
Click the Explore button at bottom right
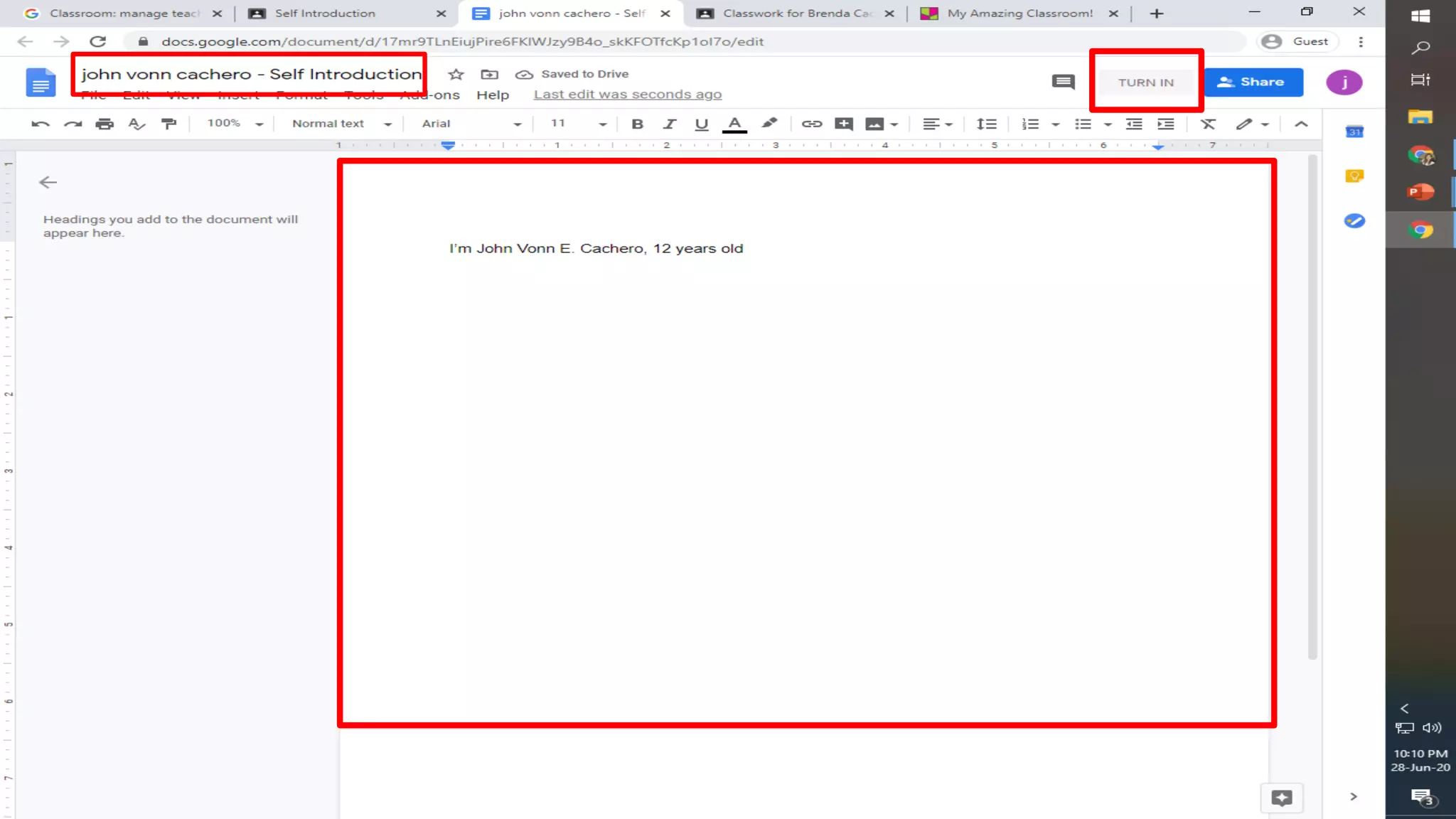click(1282, 798)
